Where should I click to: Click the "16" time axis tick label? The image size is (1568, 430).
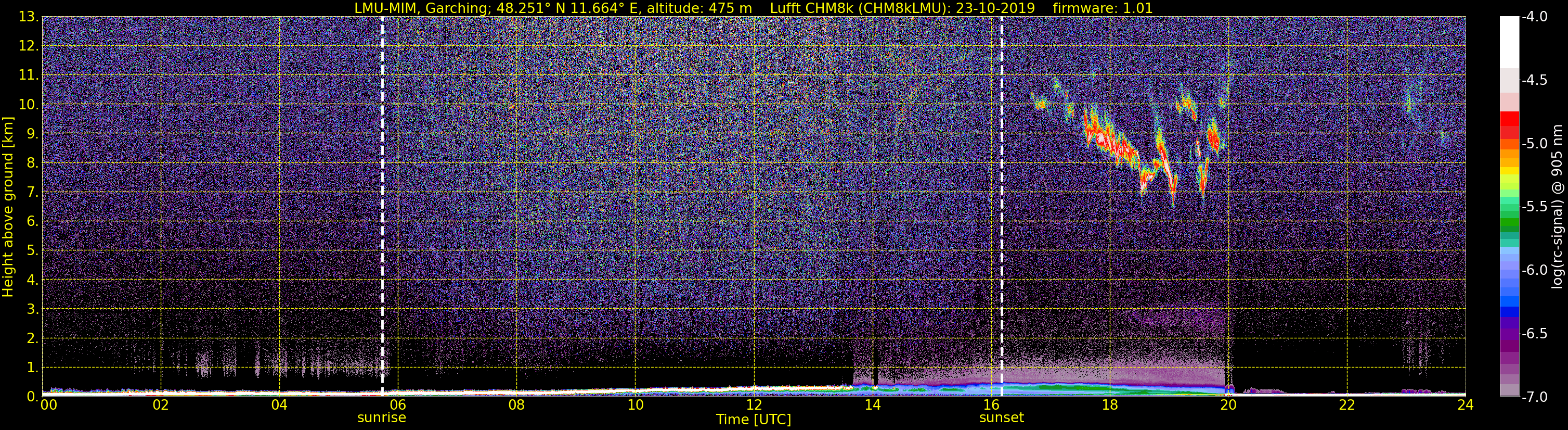(992, 405)
